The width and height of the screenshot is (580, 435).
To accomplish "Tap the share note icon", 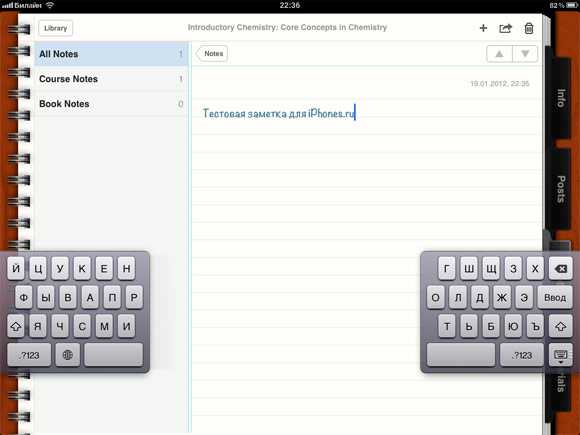I will pyautogui.click(x=505, y=28).
